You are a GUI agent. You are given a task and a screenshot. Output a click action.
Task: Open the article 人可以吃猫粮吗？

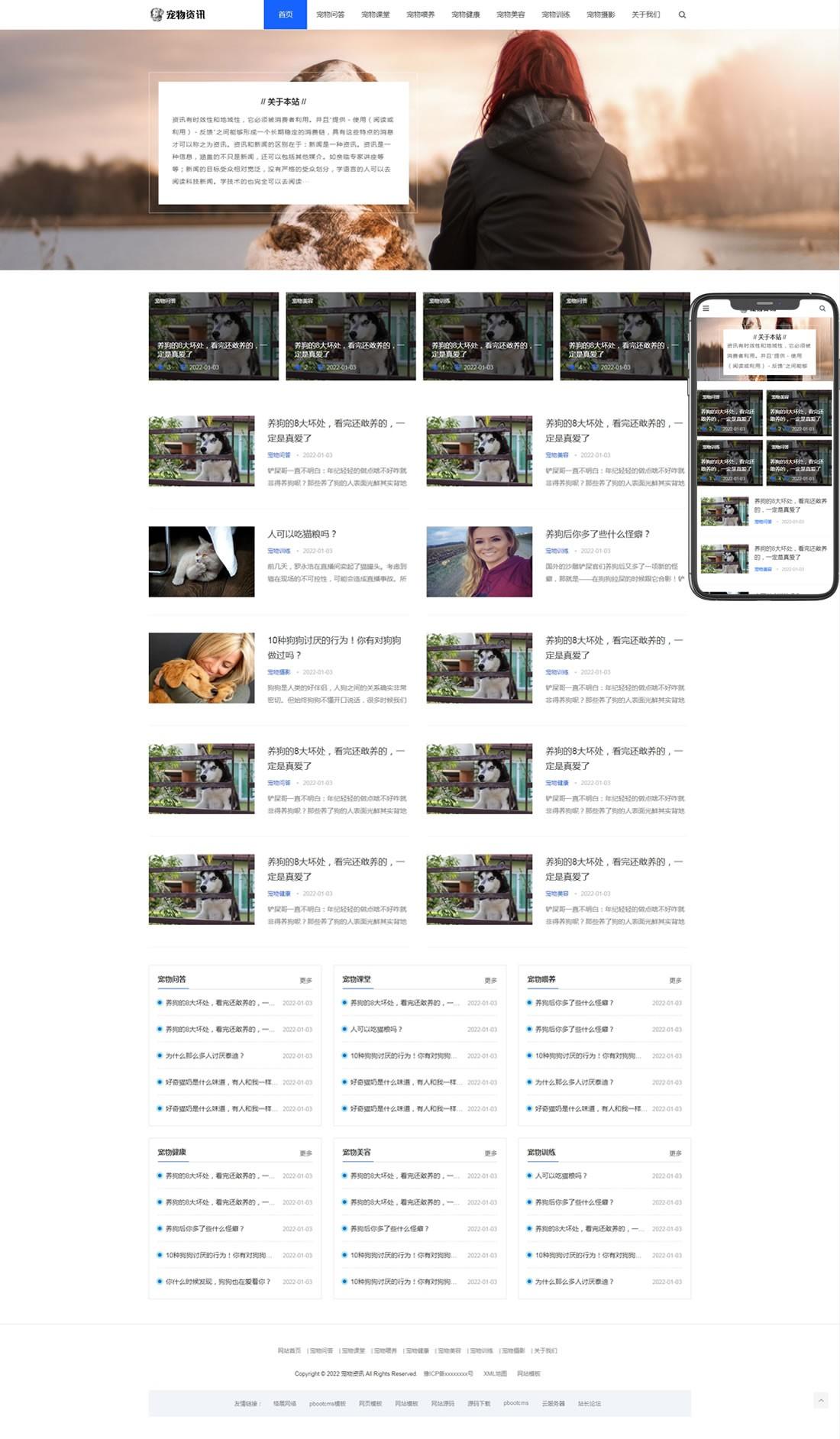[x=302, y=534]
